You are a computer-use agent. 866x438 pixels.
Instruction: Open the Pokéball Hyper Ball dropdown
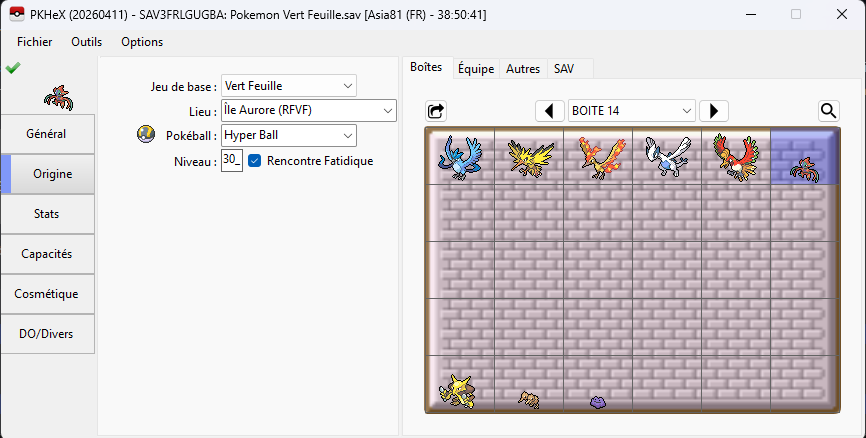pyautogui.click(x=289, y=135)
